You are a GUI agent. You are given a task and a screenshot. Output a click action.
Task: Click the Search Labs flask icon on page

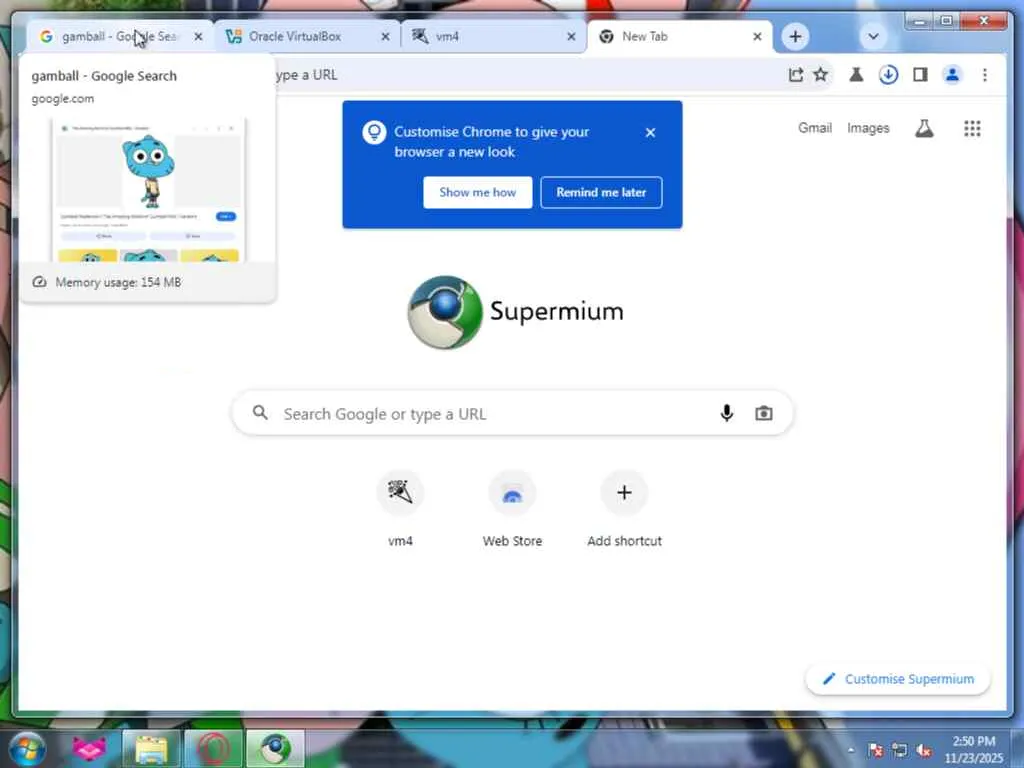tap(923, 128)
